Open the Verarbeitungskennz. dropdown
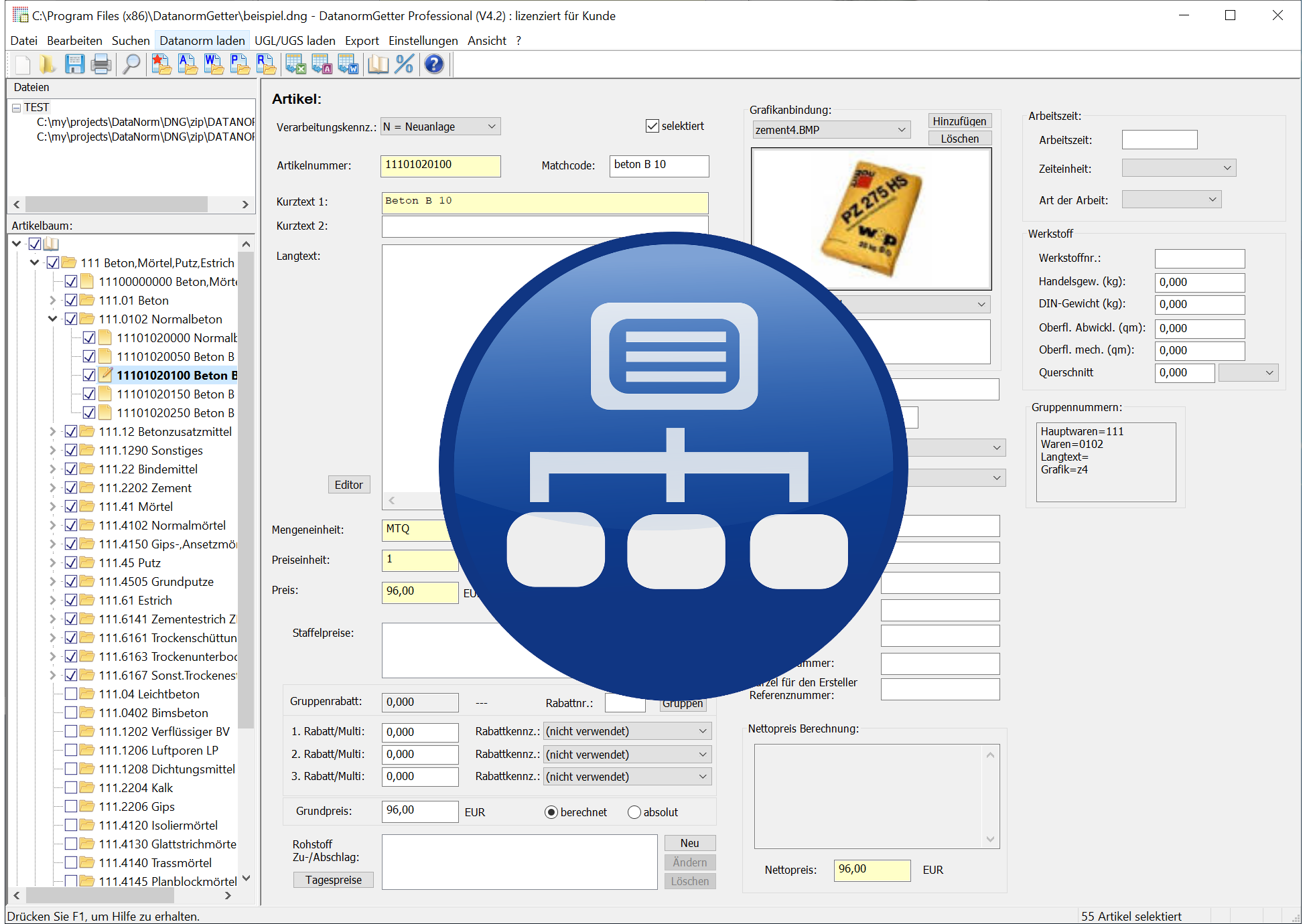Image resolution: width=1313 pixels, height=924 pixels. tap(441, 127)
